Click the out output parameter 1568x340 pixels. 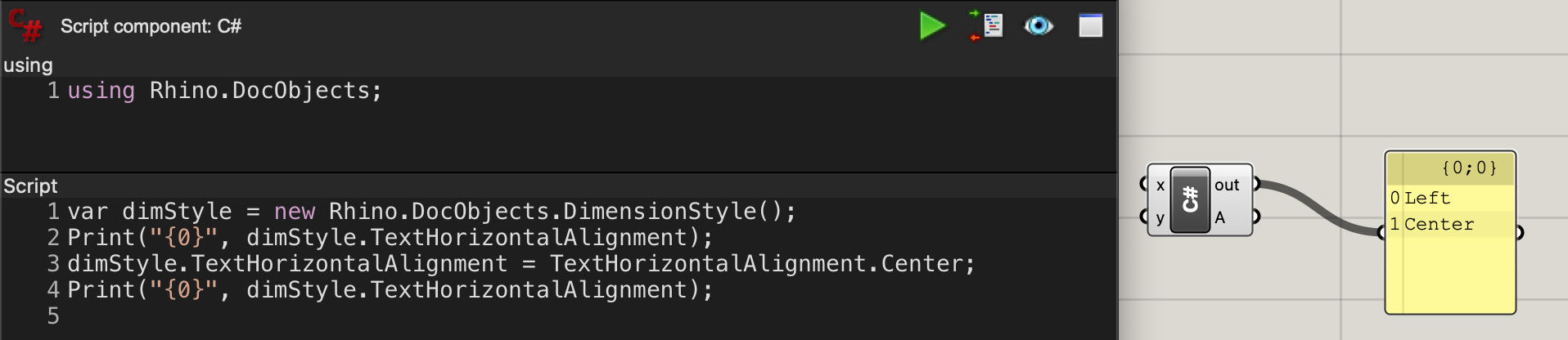pyautogui.click(x=1227, y=186)
